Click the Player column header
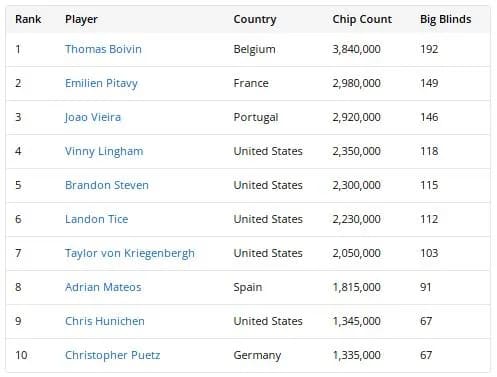The image size is (497, 377). click(x=81, y=19)
